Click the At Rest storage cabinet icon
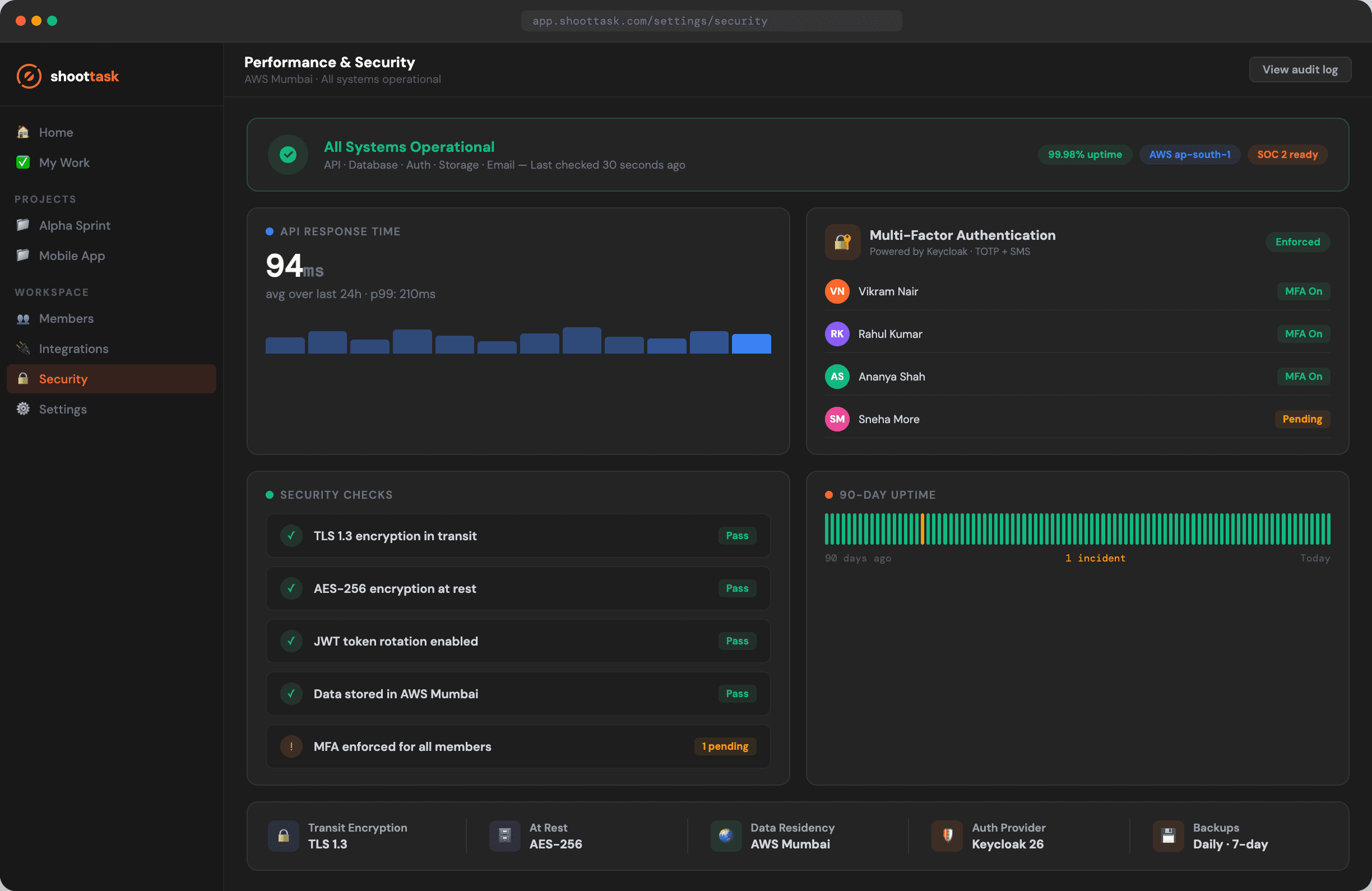1372x891 pixels. coord(504,836)
